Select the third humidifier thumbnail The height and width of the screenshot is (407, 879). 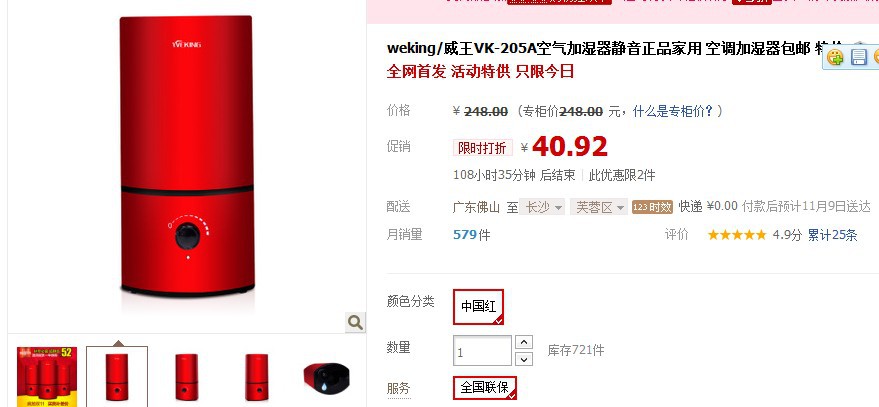[x=186, y=377]
